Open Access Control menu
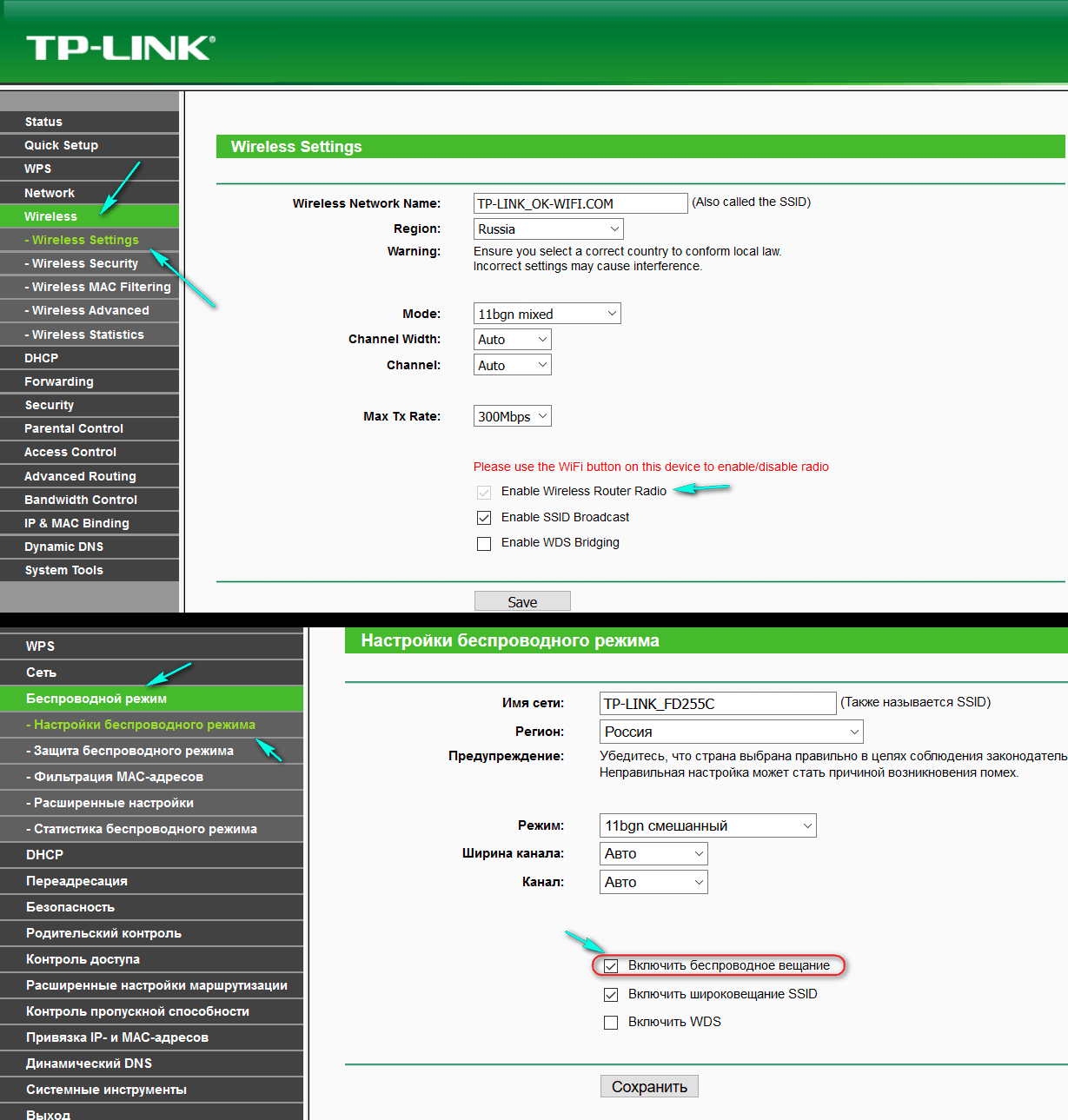1068x1120 pixels. (x=90, y=452)
